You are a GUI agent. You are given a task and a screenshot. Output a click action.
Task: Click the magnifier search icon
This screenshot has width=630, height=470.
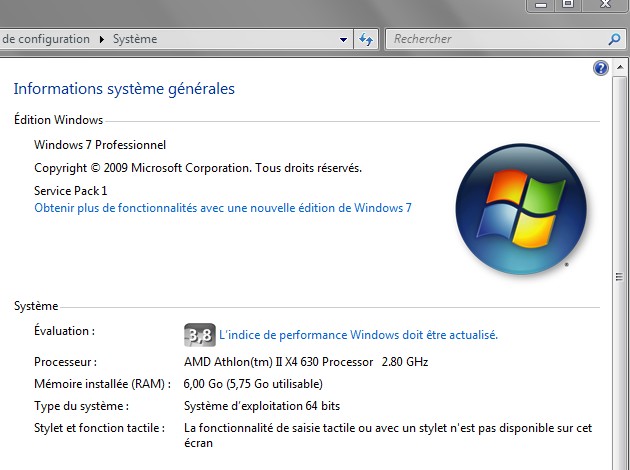click(614, 39)
